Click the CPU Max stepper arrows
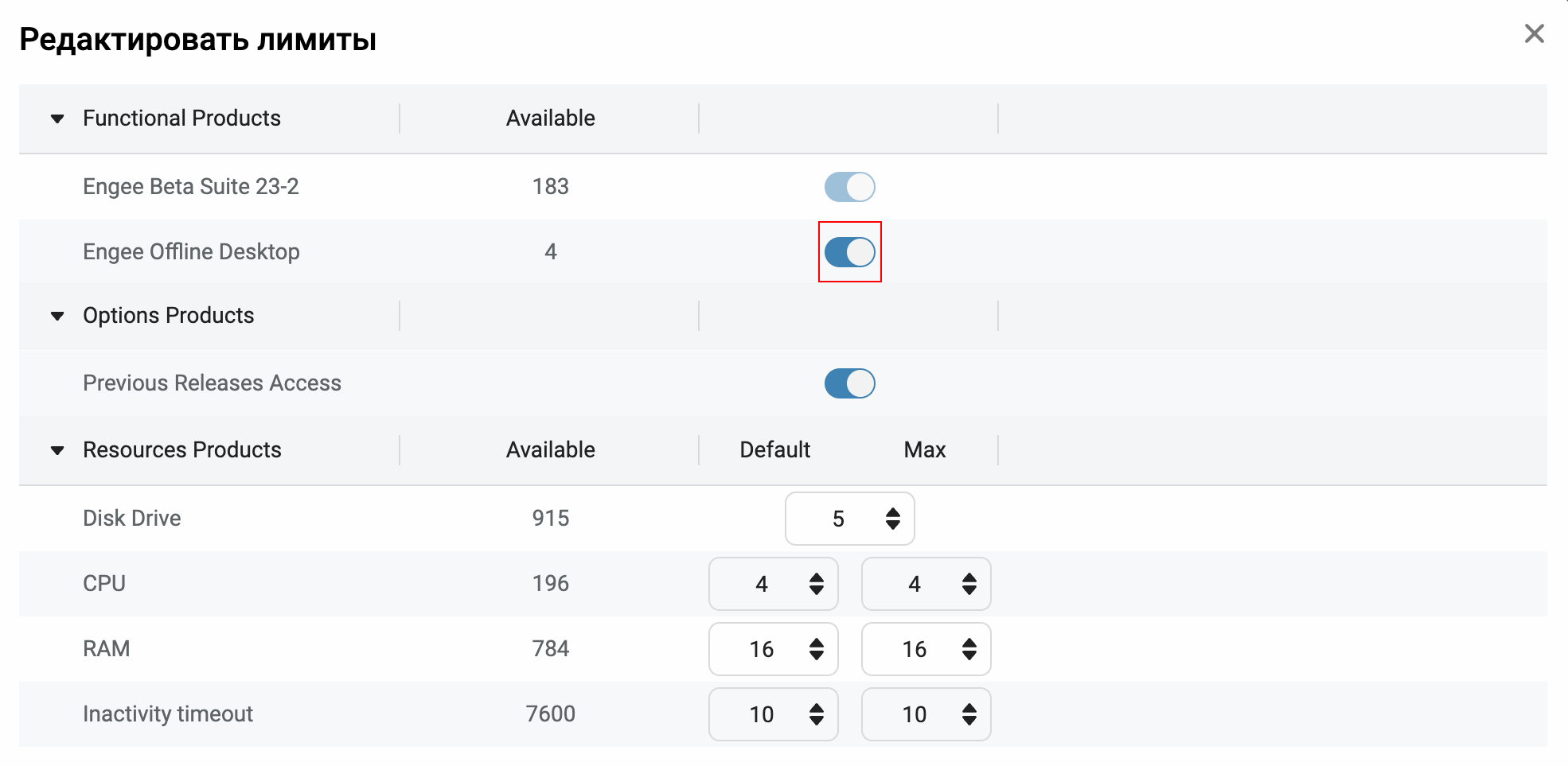The width and height of the screenshot is (1568, 766). point(969,584)
